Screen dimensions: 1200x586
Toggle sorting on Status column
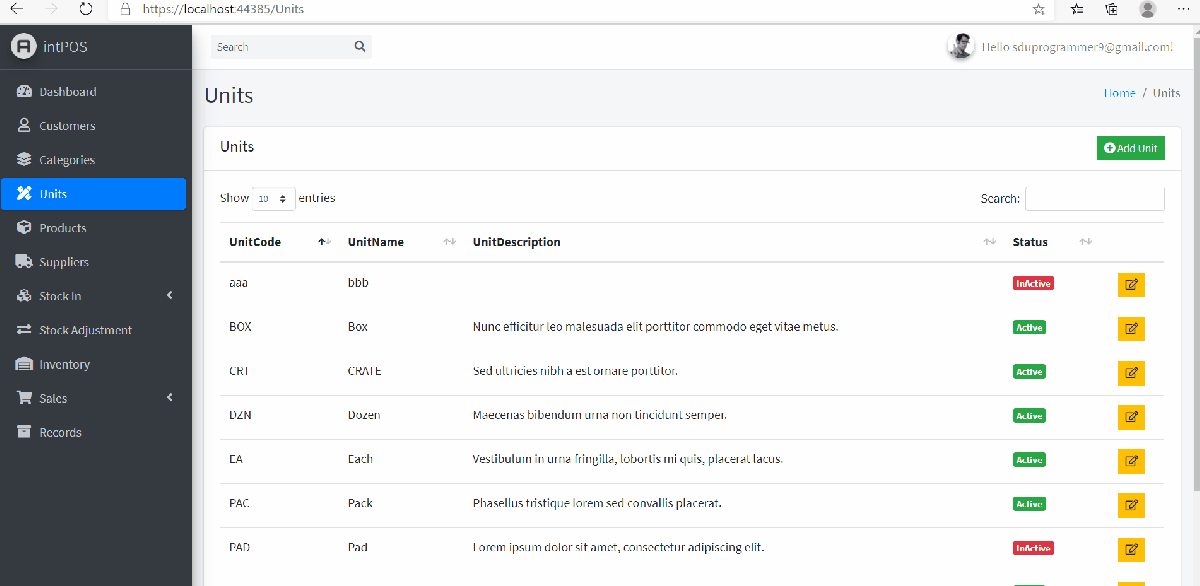point(1030,242)
